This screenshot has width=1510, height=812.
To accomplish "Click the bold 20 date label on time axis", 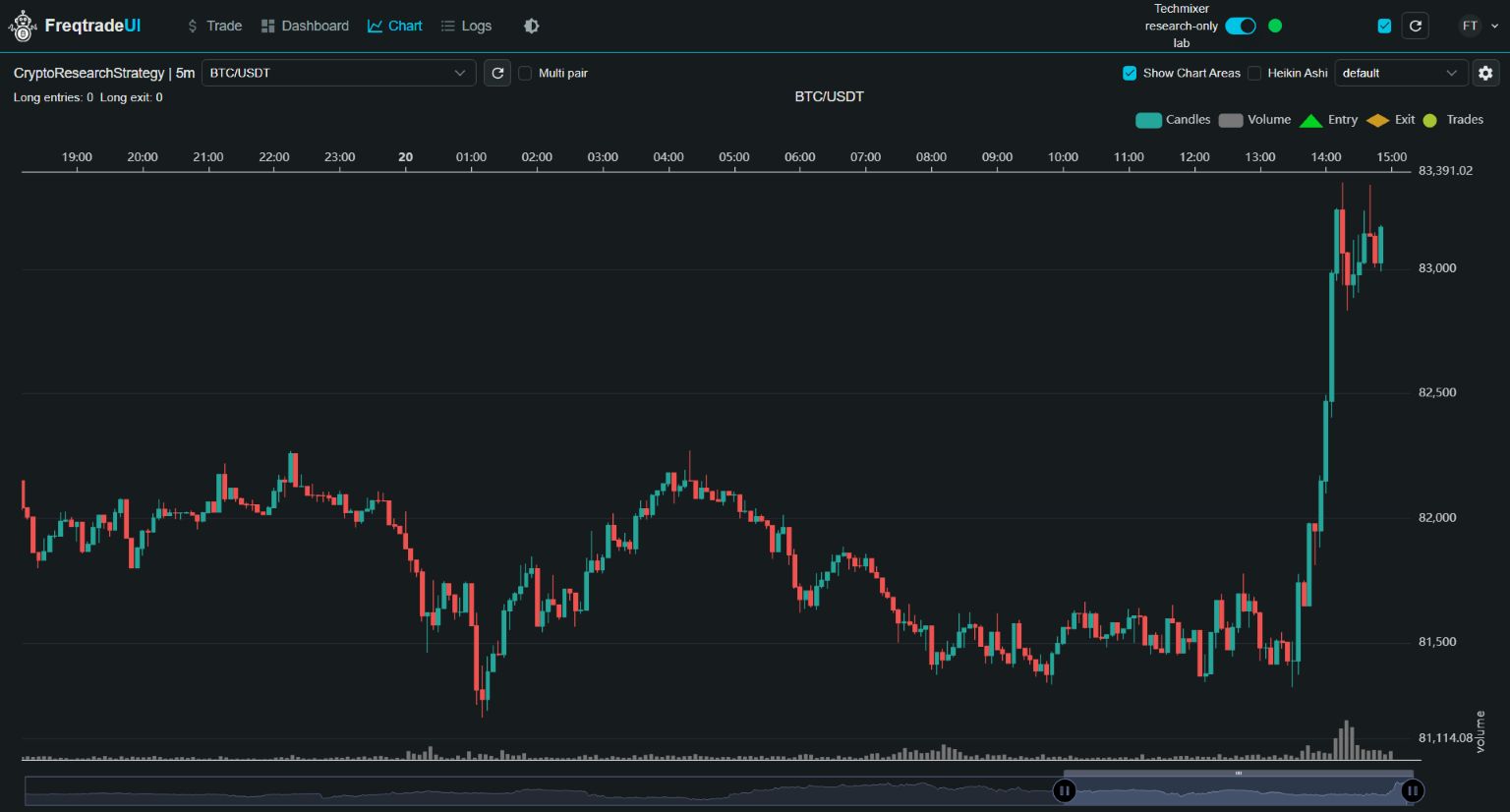I will point(405,156).
